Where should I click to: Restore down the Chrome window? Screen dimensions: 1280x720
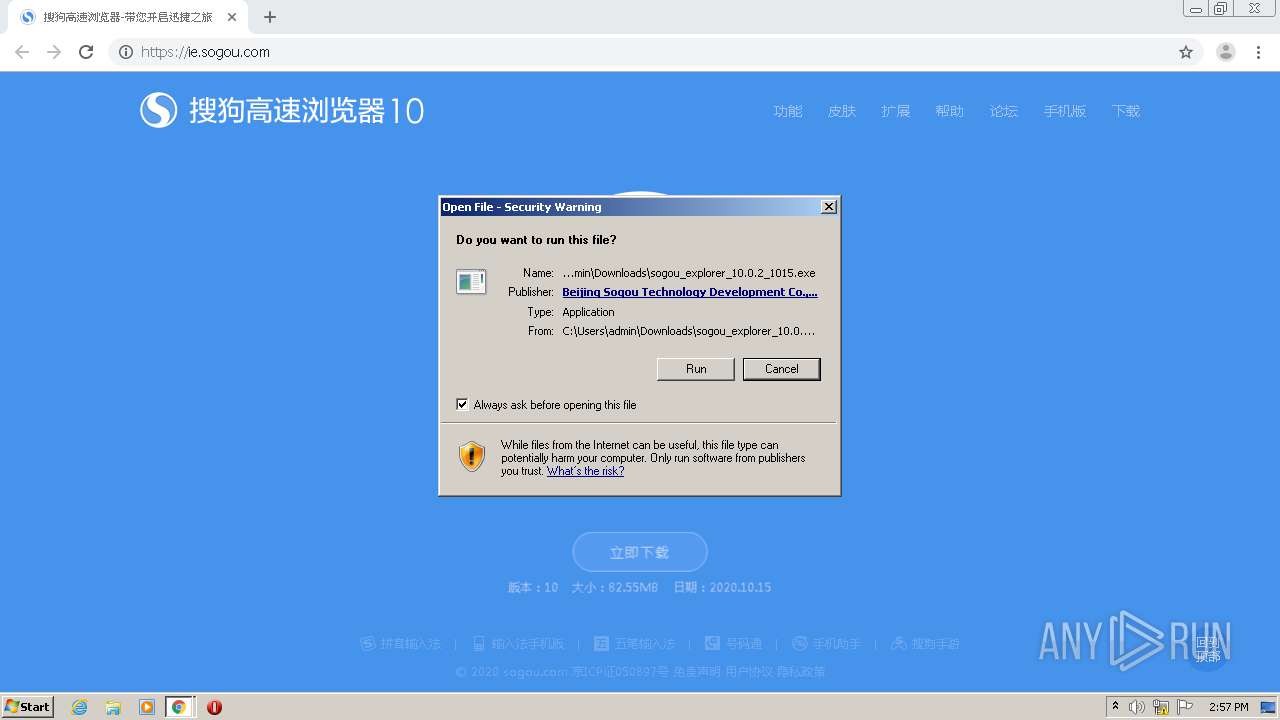[1221, 9]
